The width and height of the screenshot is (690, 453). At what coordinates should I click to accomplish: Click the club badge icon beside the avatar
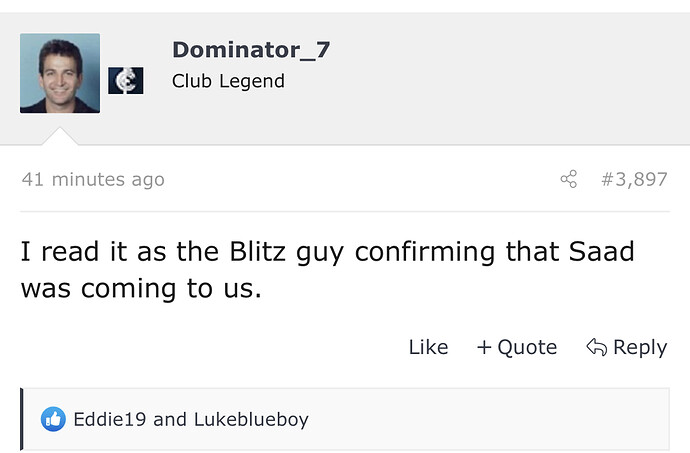coord(126,81)
